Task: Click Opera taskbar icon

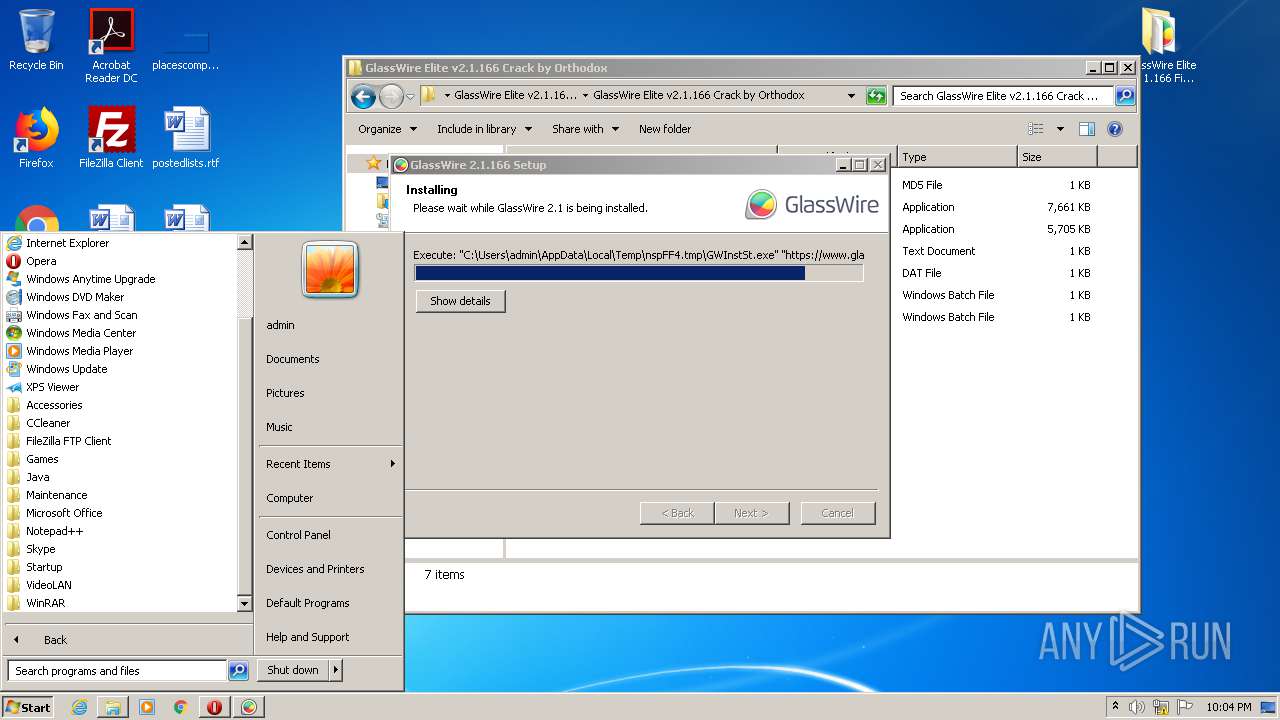Action: pos(214,707)
